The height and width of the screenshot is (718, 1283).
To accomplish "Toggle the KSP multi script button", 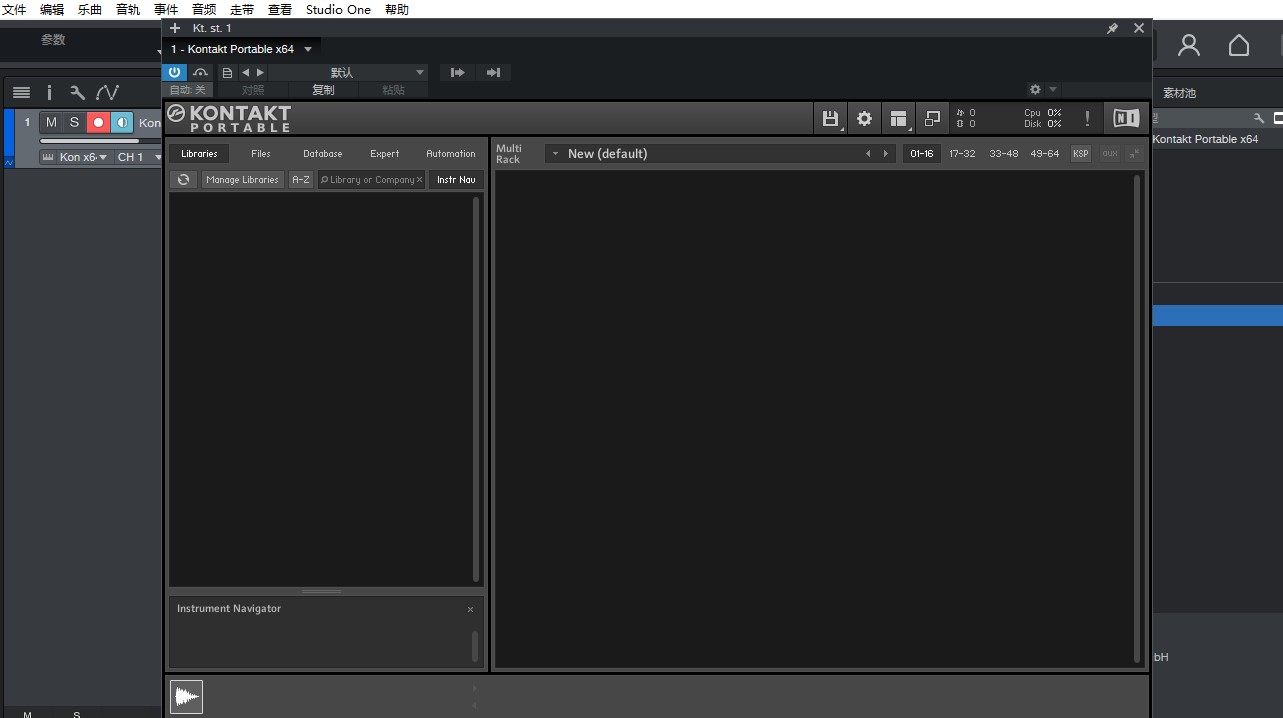I will pyautogui.click(x=1081, y=154).
